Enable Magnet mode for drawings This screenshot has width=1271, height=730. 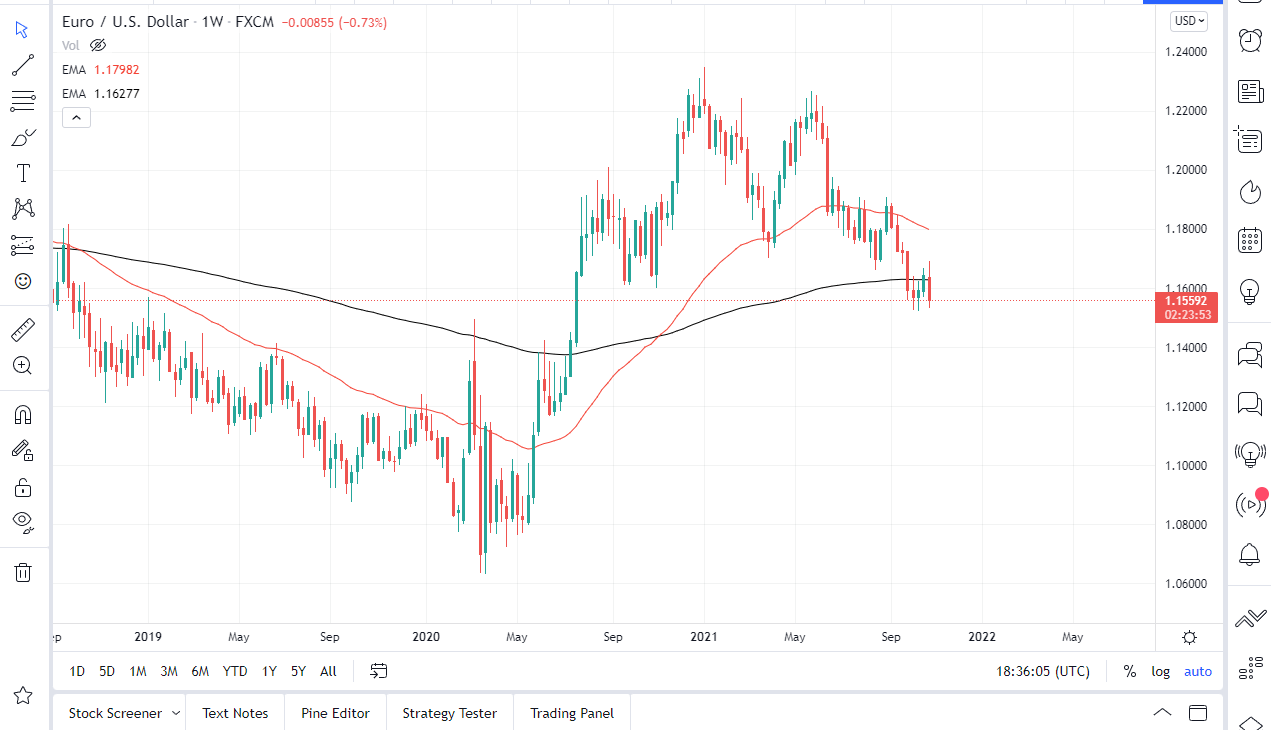(x=22, y=414)
